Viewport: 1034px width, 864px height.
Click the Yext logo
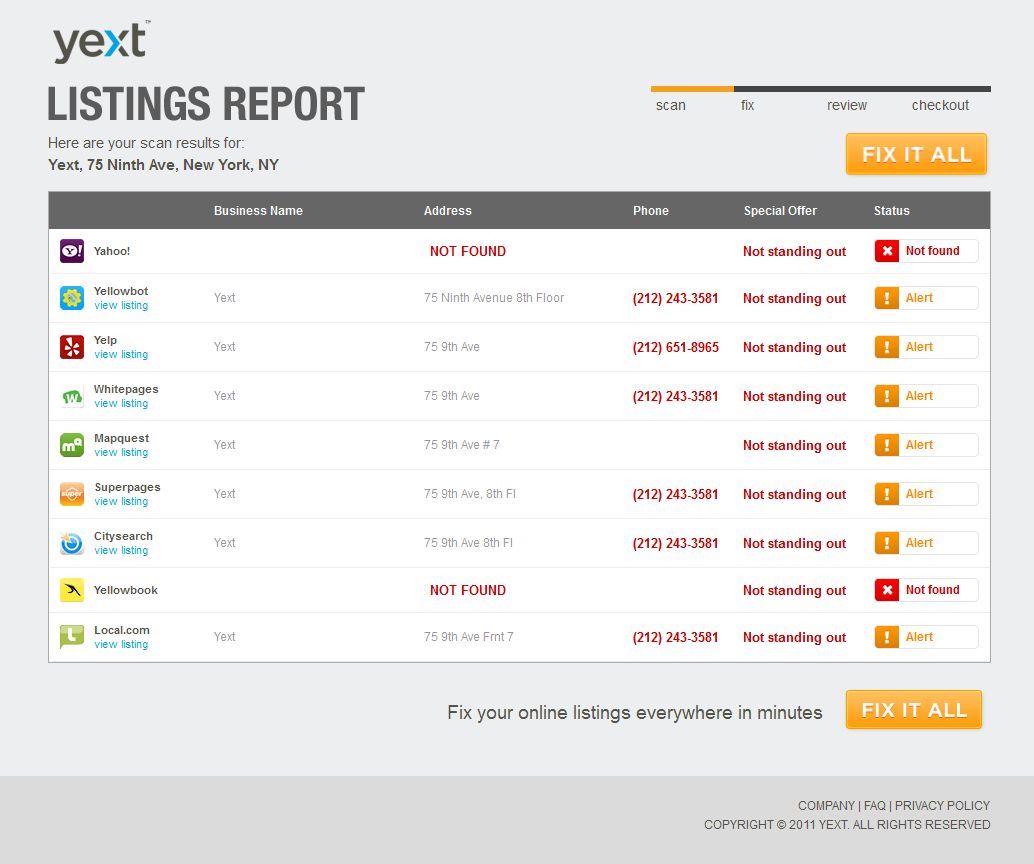click(101, 42)
